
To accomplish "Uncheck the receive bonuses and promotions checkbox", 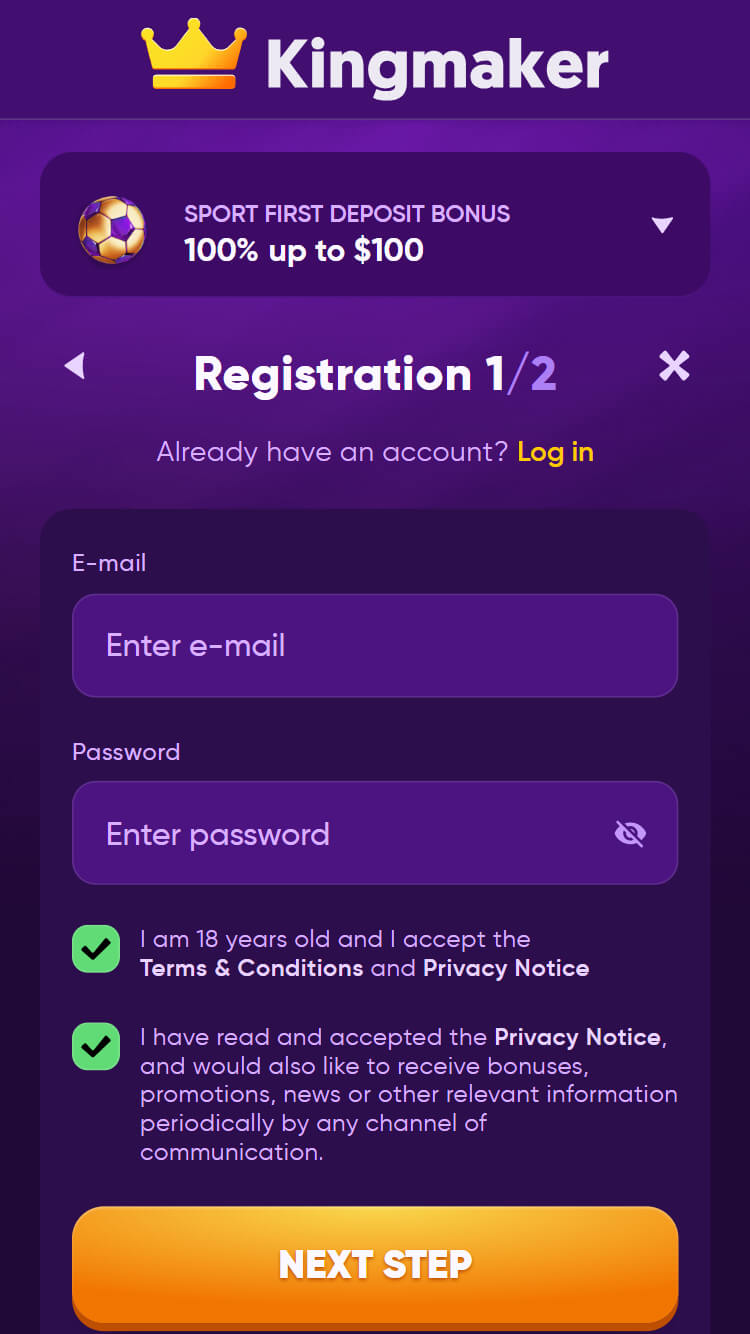I will pos(96,1046).
